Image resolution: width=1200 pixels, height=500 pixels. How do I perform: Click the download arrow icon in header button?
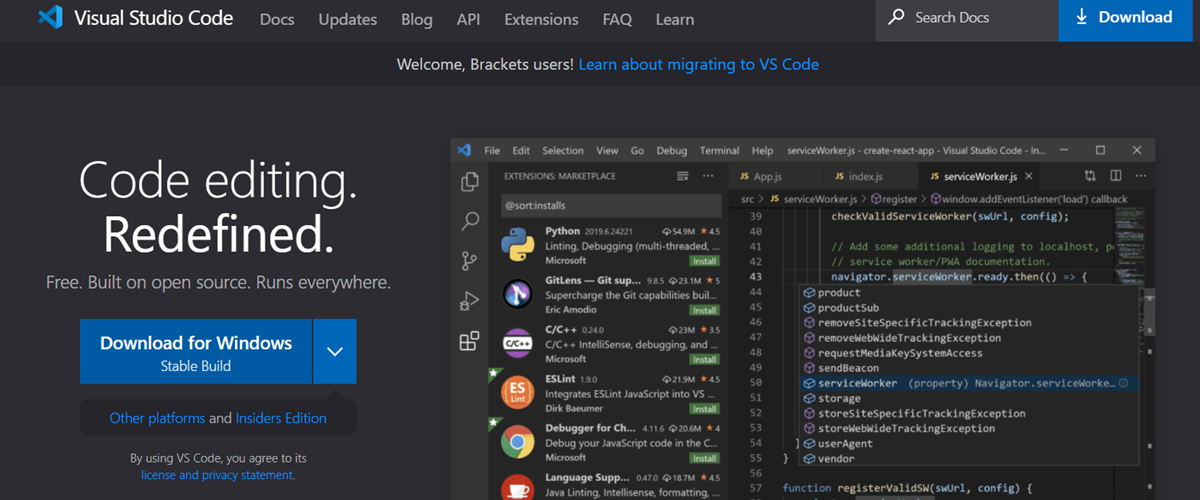coord(1082,17)
